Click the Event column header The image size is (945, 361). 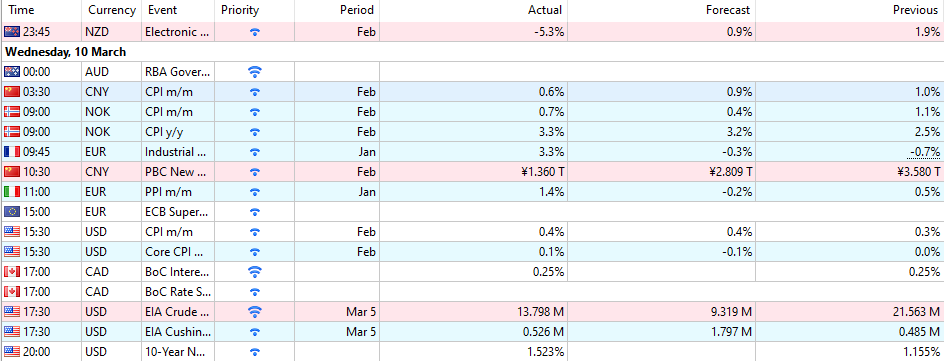coord(162,10)
